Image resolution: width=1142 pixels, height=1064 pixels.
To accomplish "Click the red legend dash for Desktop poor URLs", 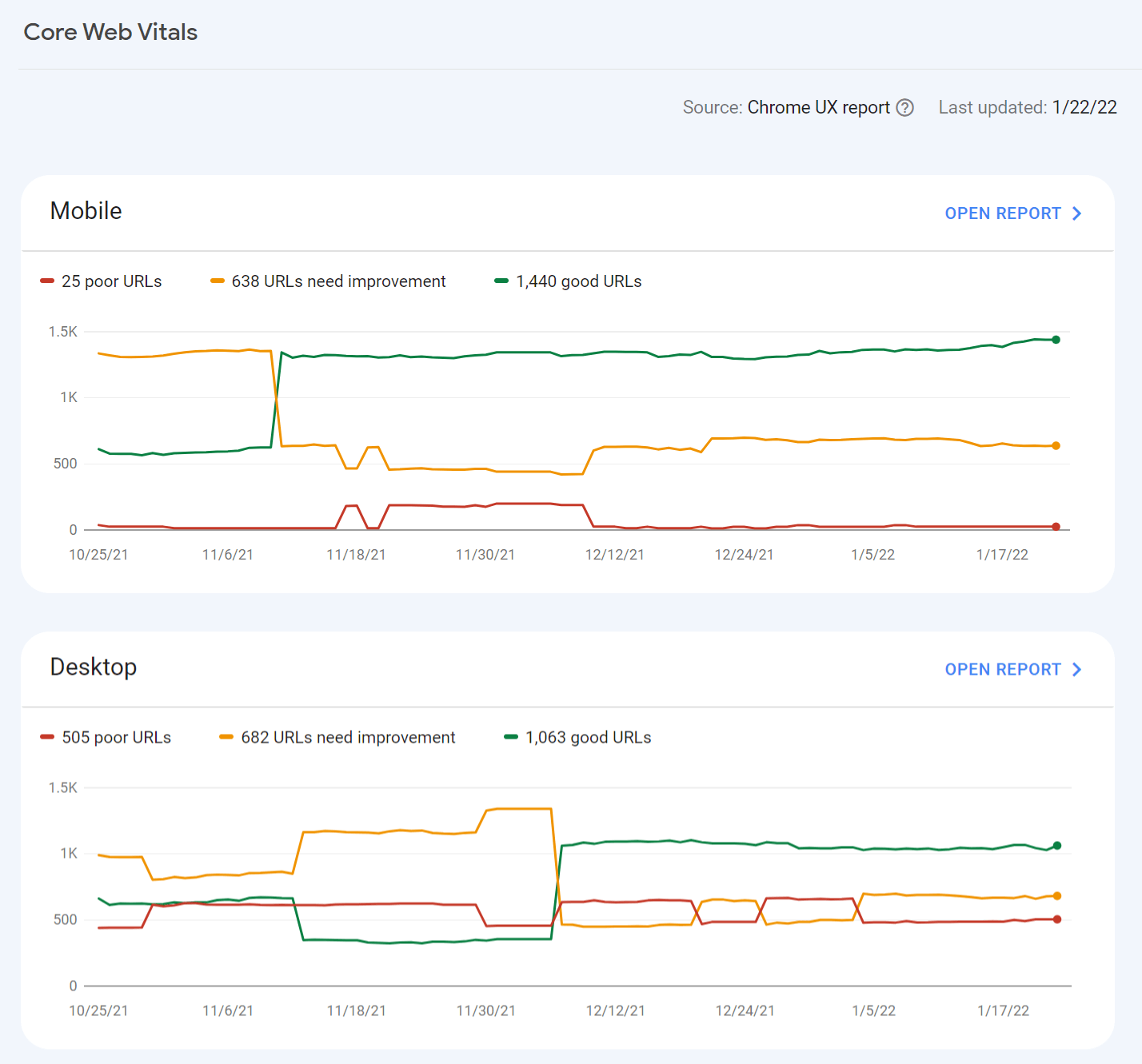I will coord(47,737).
